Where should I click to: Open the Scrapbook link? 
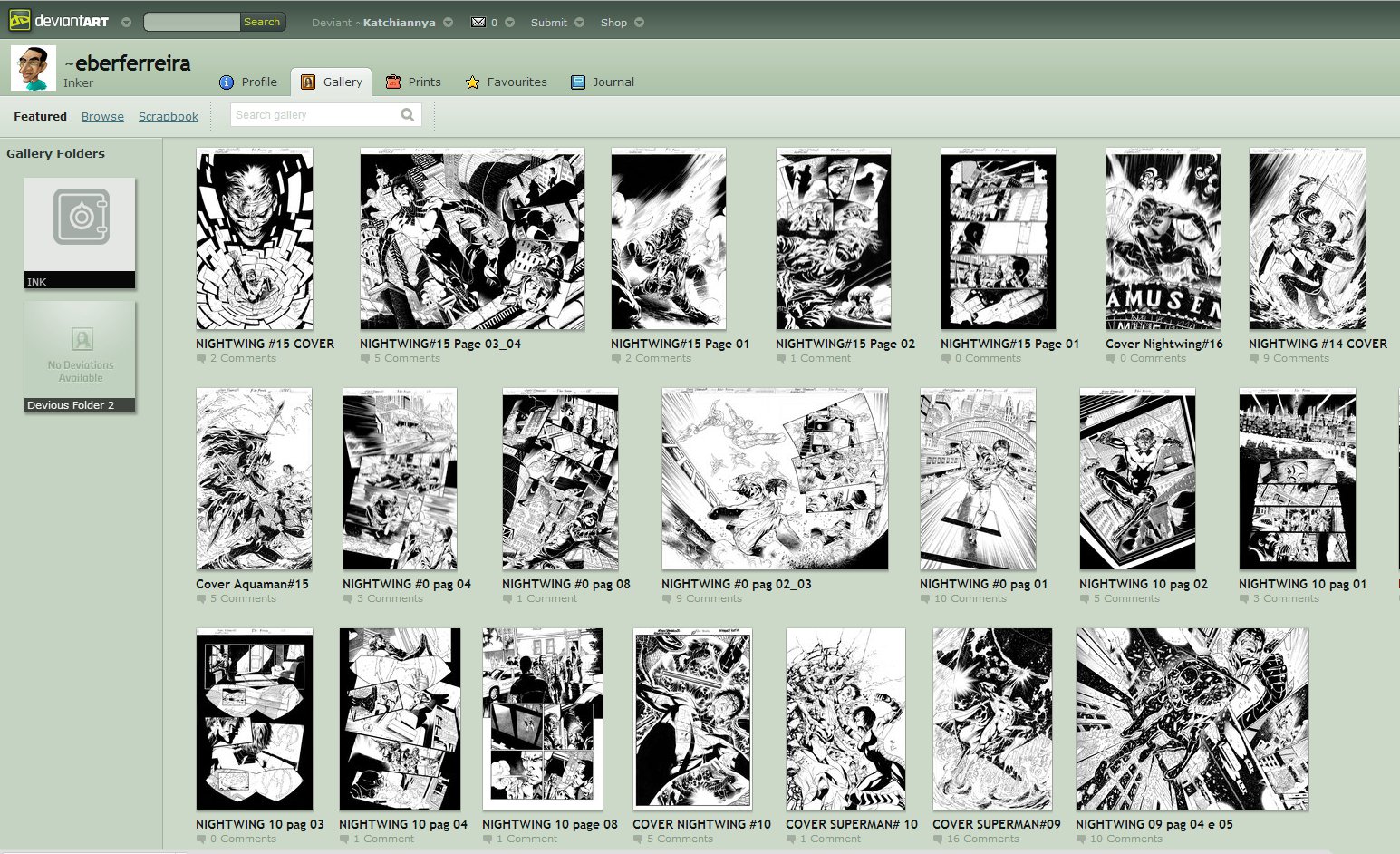tap(169, 116)
